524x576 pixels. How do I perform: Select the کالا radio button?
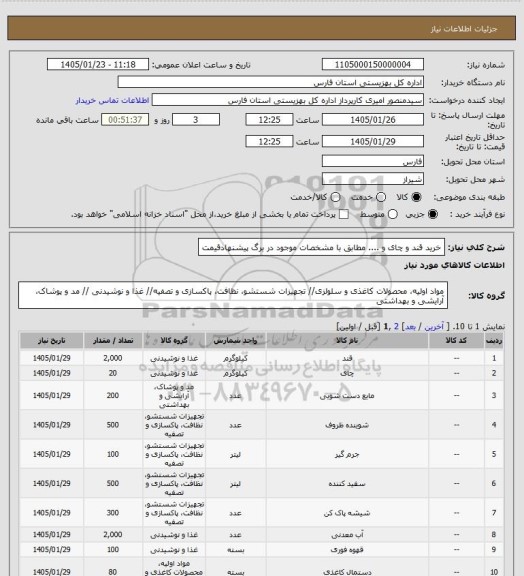pos(416,197)
